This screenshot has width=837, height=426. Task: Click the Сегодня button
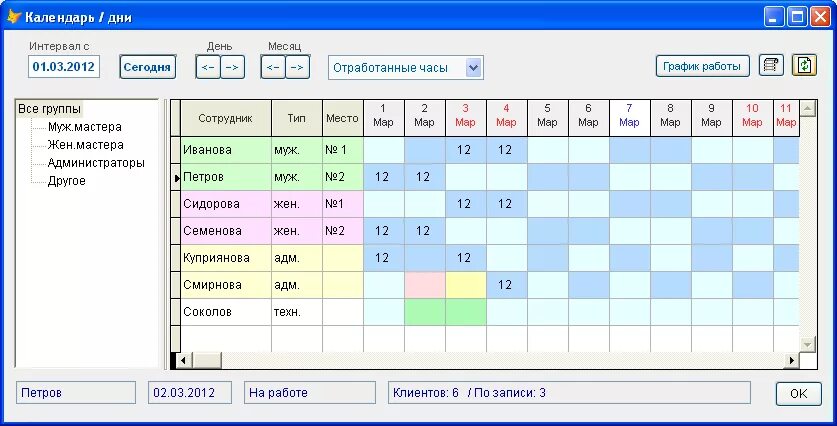tap(147, 67)
